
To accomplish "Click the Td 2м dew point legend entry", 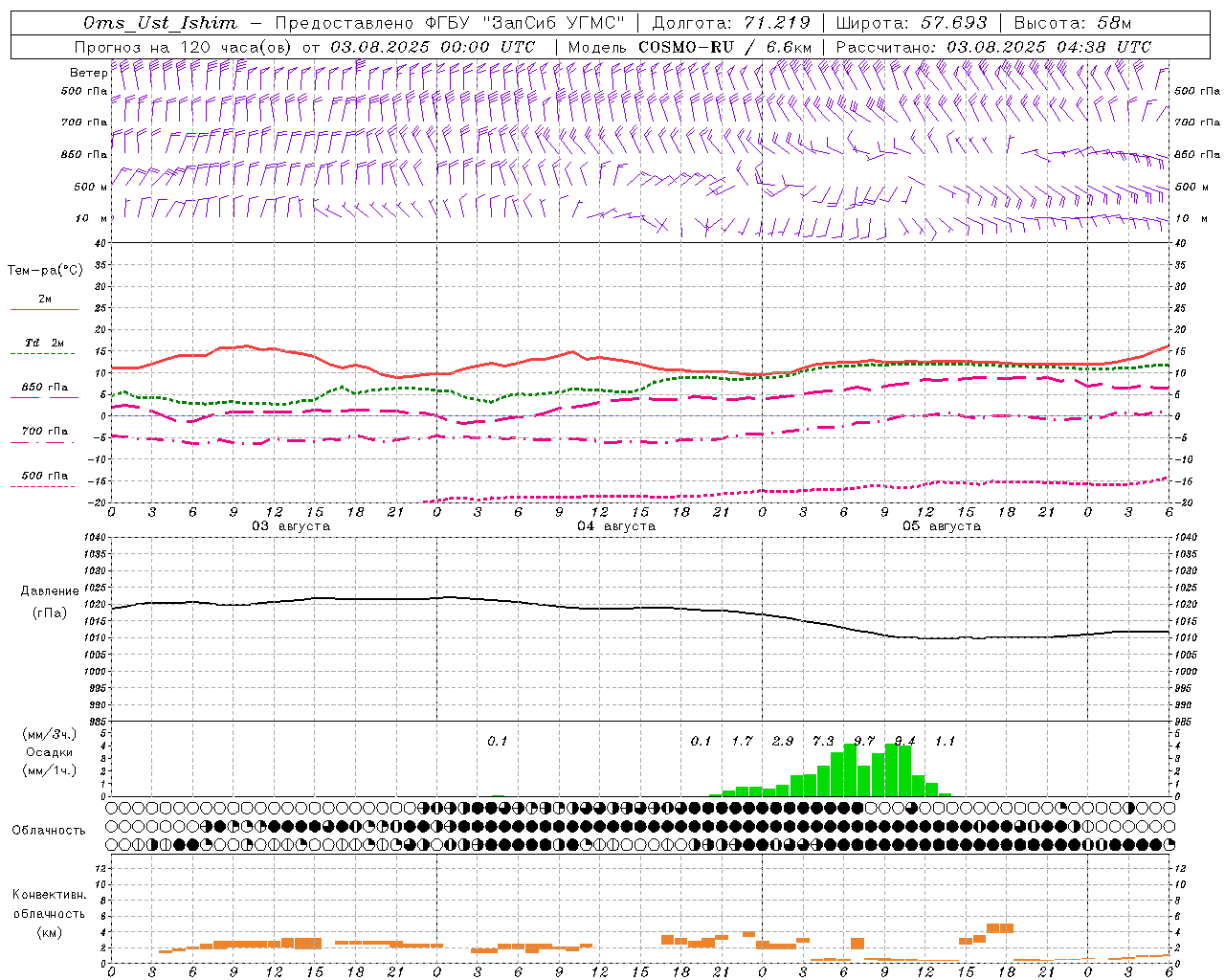I will (44, 343).
